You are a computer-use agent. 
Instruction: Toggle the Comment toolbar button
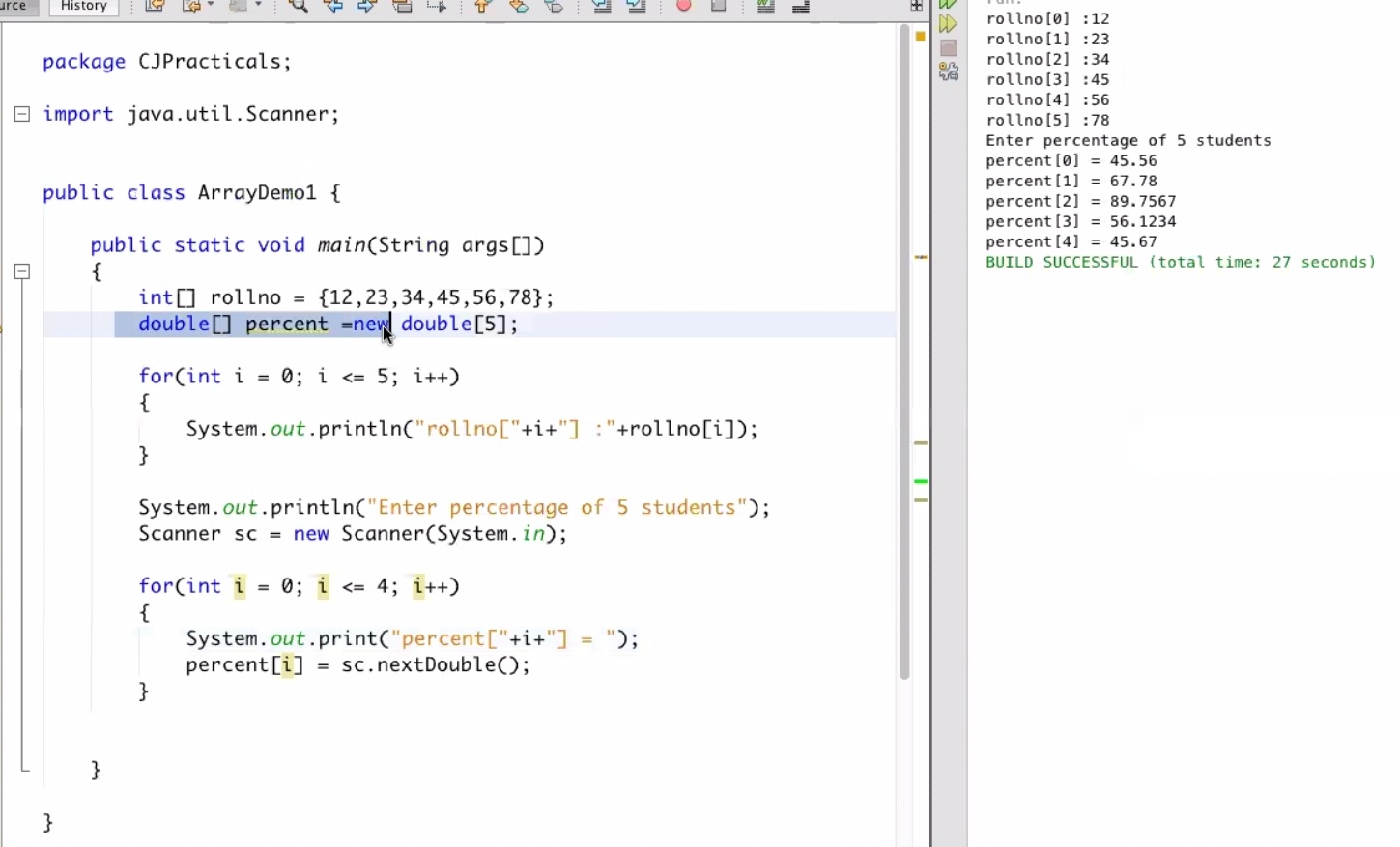(766, 6)
